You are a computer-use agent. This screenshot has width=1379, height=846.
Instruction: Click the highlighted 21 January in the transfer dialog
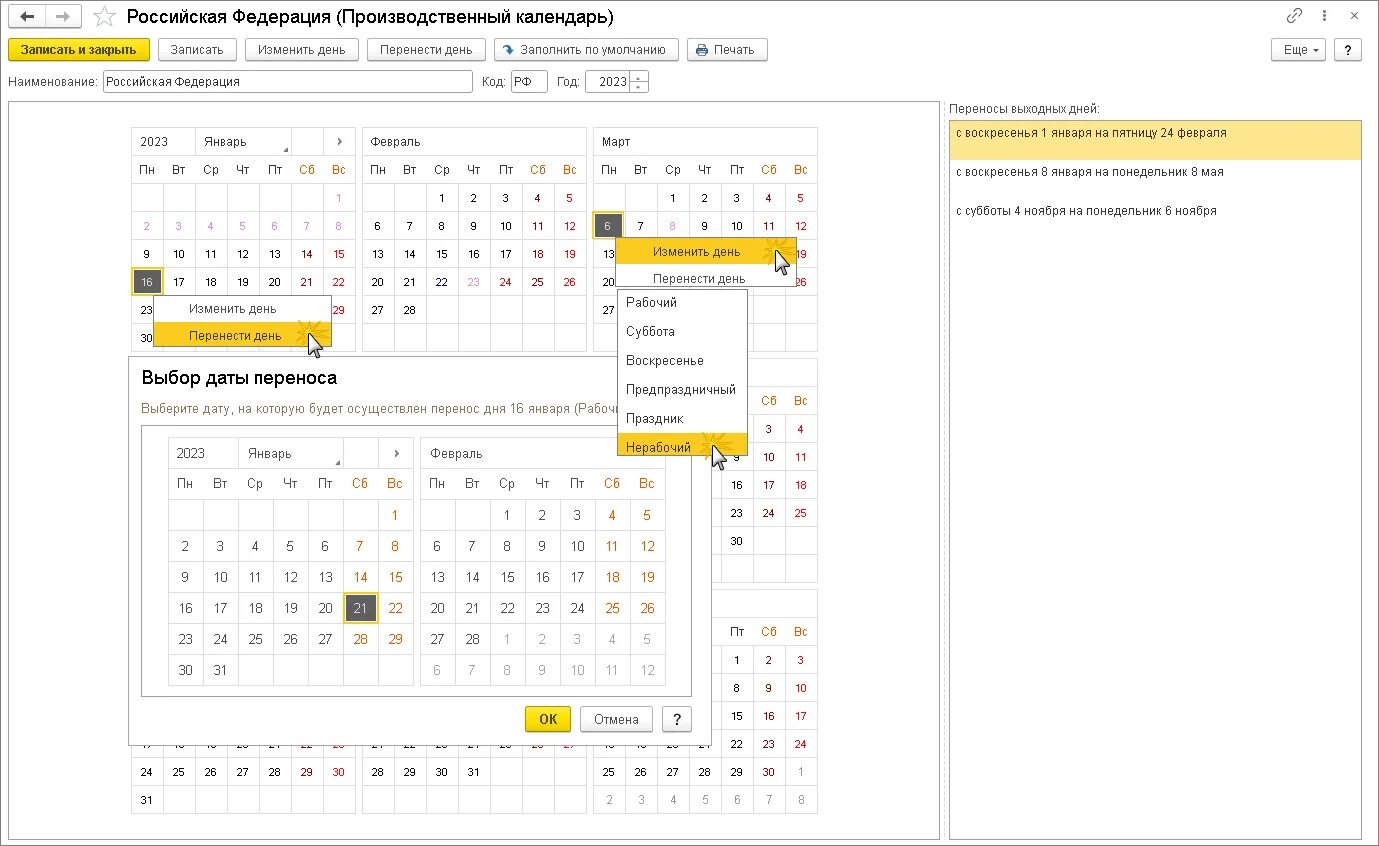coord(360,608)
